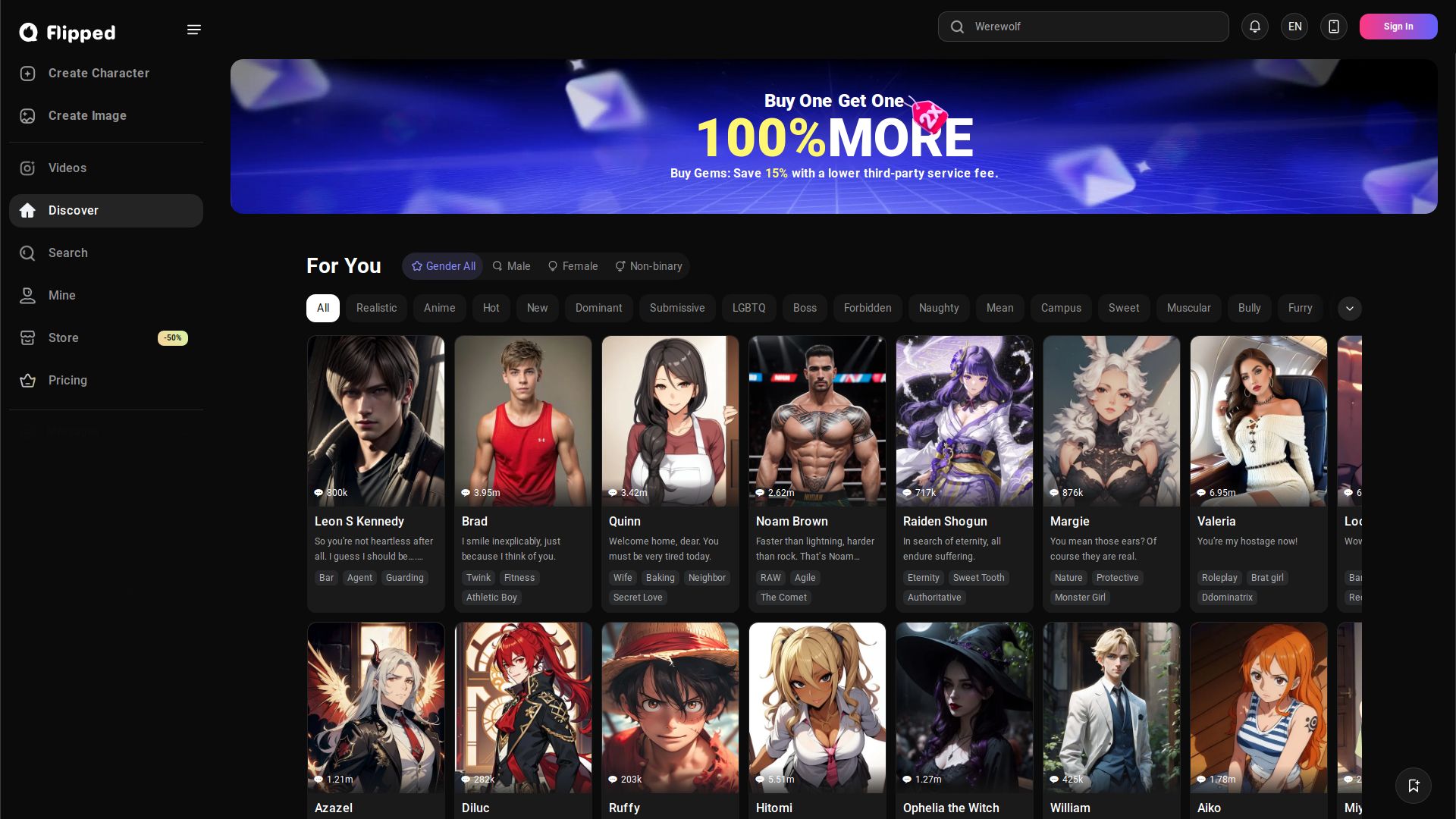Click the Create Character plus icon

coord(28,74)
